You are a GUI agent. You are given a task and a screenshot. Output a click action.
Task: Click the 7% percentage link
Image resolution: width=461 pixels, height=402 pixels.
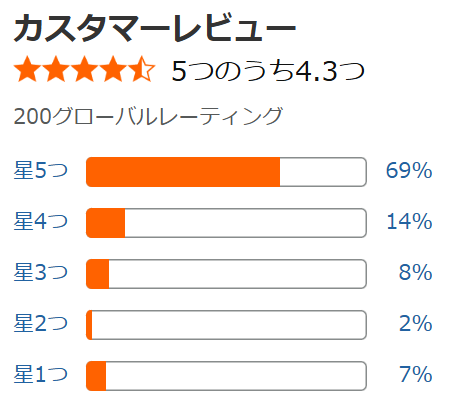416,374
